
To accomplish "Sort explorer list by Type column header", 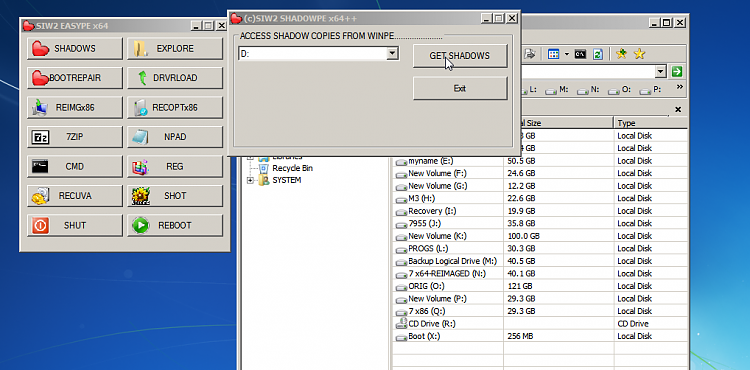I will click(651, 123).
